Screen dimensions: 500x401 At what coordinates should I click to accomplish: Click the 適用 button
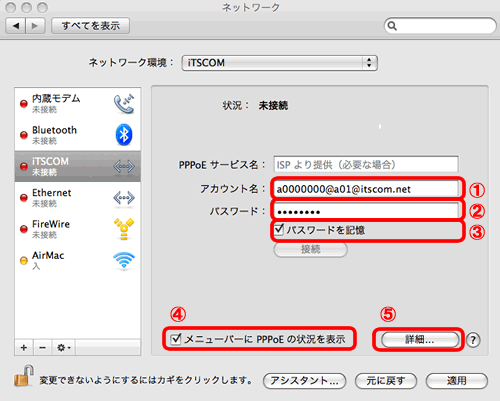pos(457,381)
